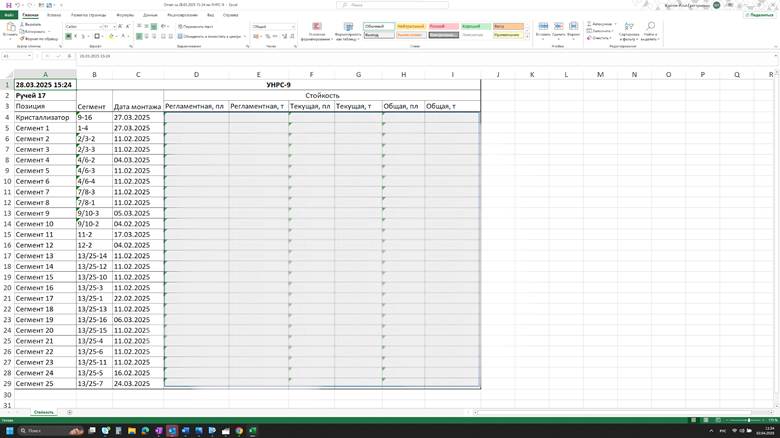Toggle Bold formatting button
This screenshot has height=438, width=780.
coord(68,36)
